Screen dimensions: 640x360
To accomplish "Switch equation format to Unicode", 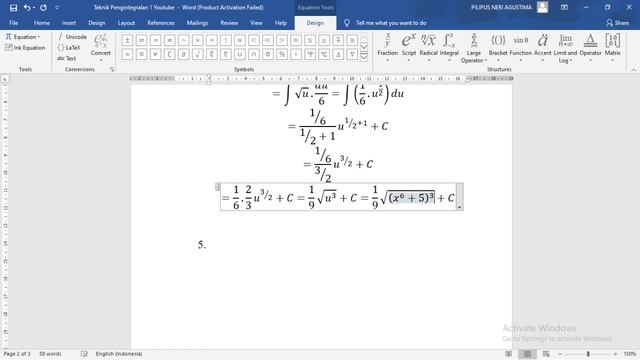I will tap(72, 37).
